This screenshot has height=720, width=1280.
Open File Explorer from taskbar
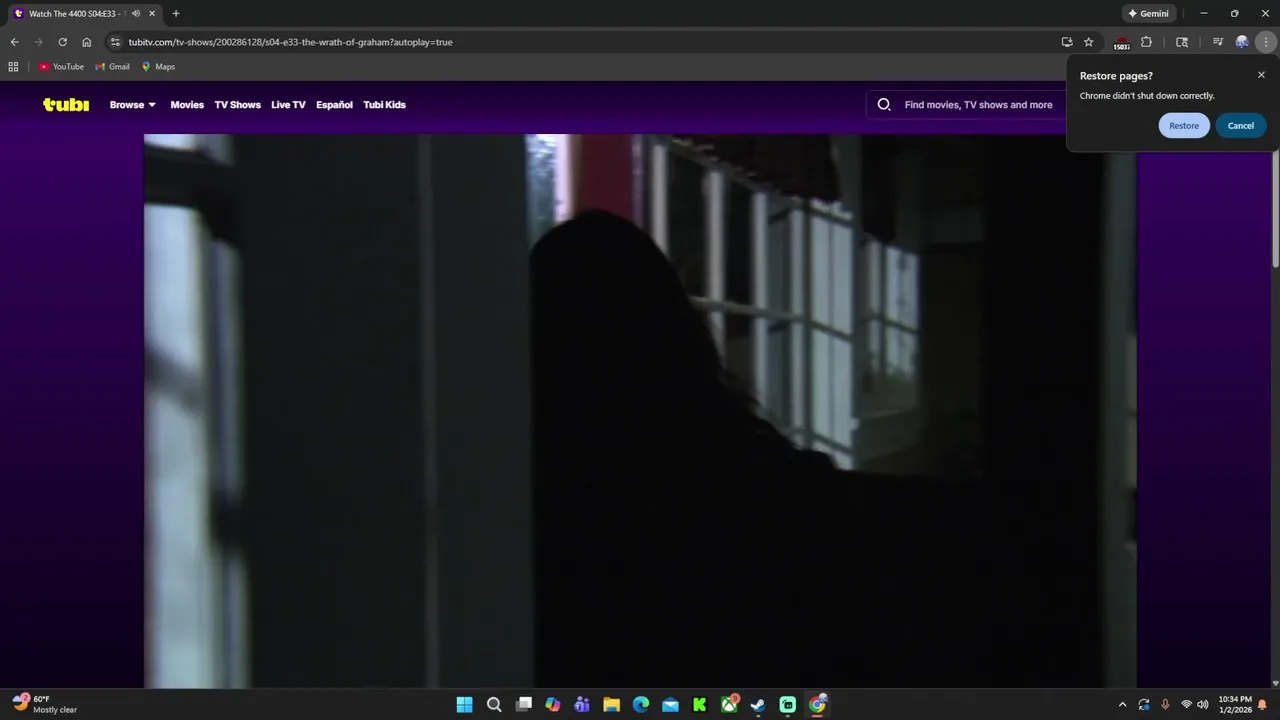(x=611, y=704)
